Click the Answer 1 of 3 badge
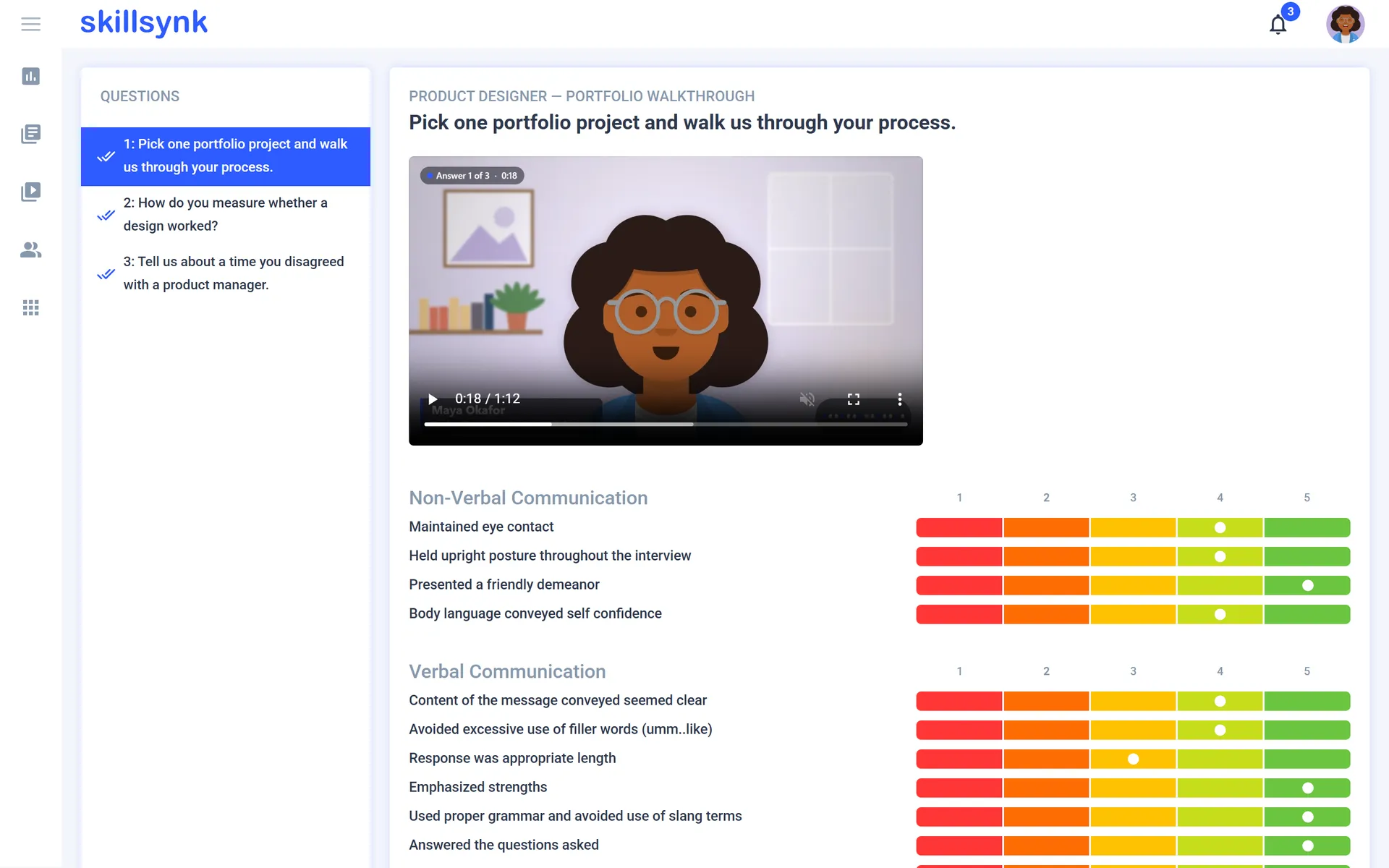 point(472,176)
